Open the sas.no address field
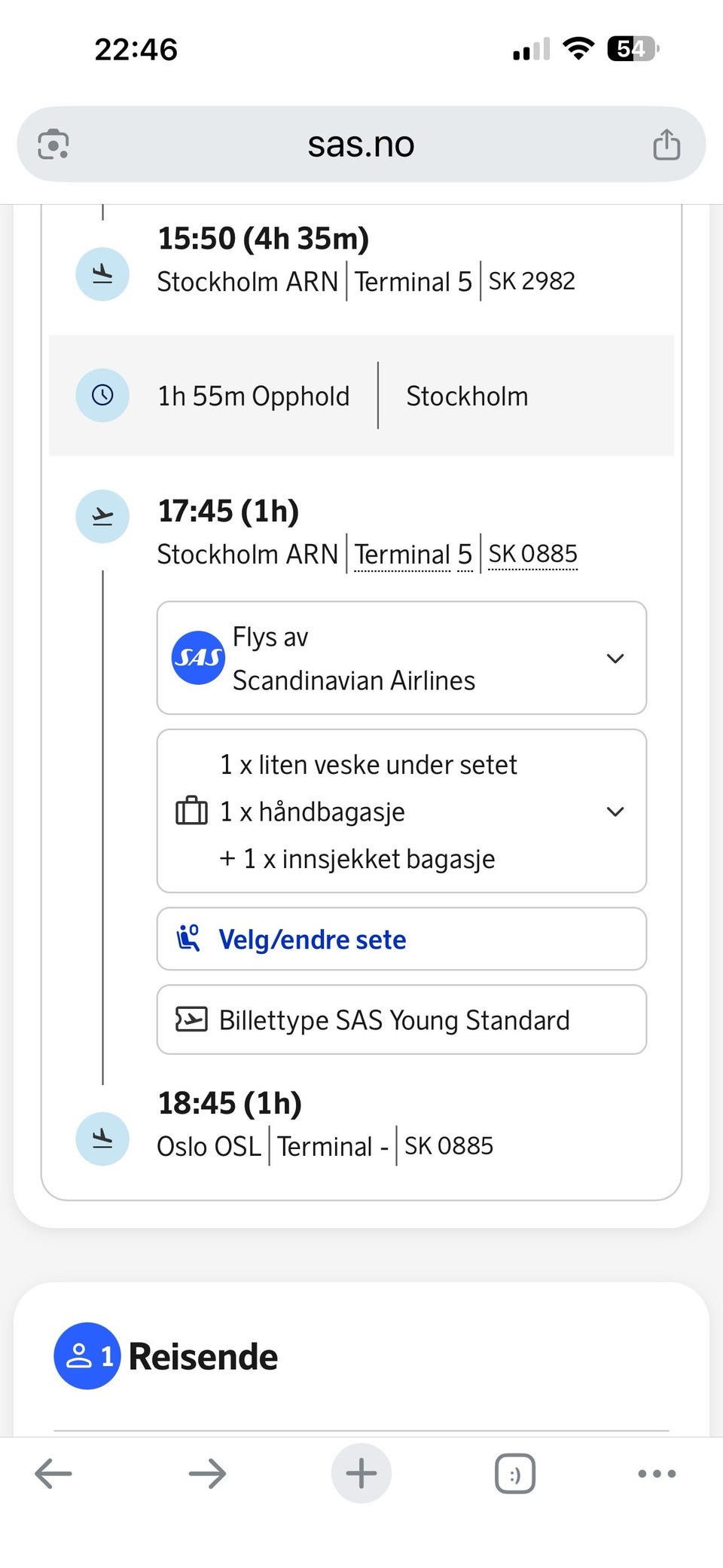This screenshot has height=1568, width=723. coord(361,144)
